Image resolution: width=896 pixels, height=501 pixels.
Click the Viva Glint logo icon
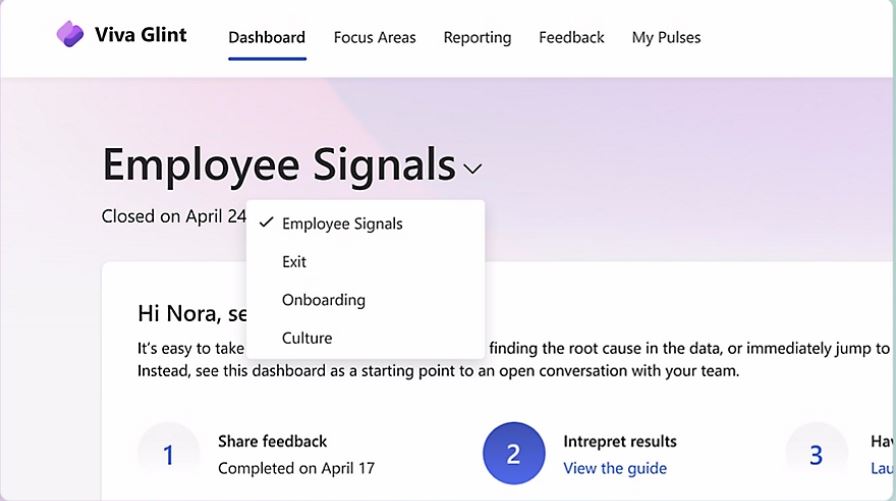[70, 34]
